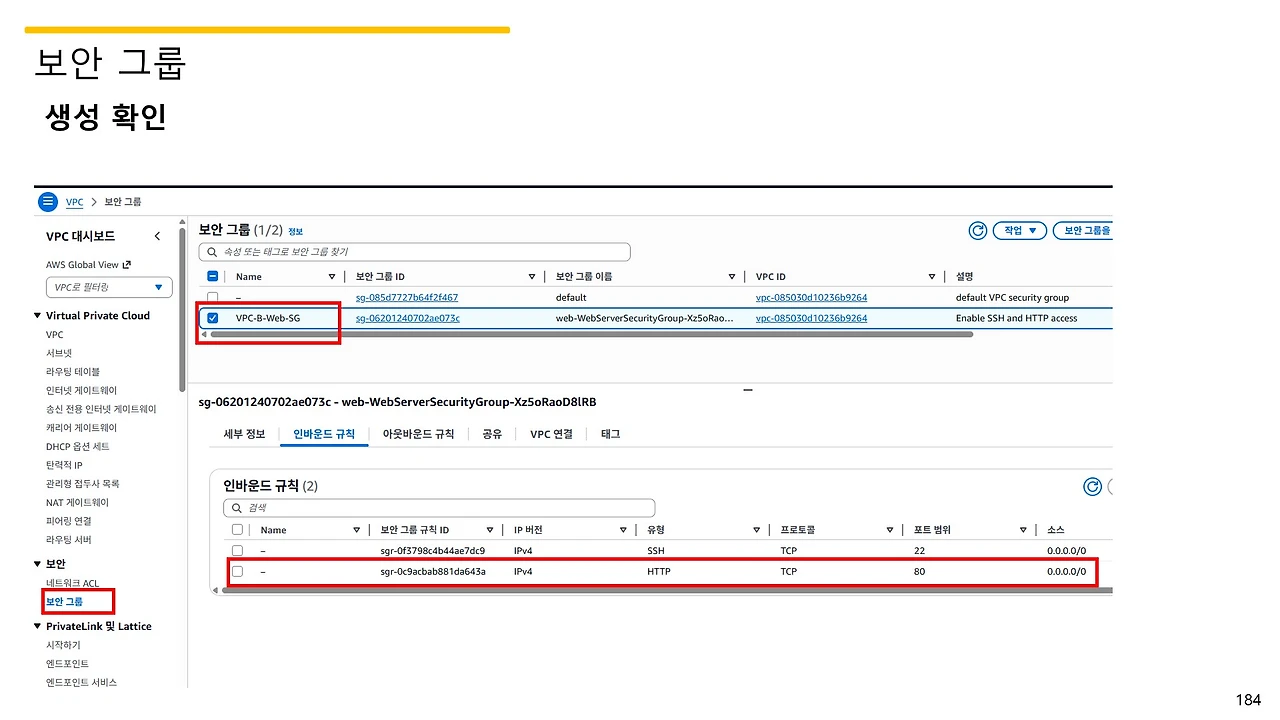Sort by VPC ID column arrow

click(932, 277)
